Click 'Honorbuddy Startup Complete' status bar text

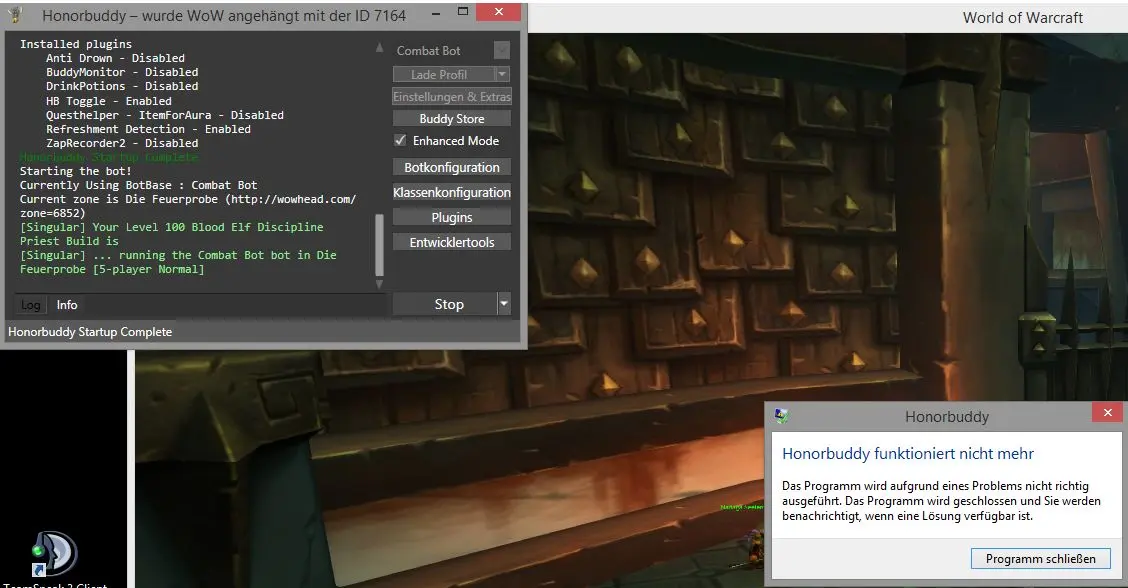tap(90, 332)
